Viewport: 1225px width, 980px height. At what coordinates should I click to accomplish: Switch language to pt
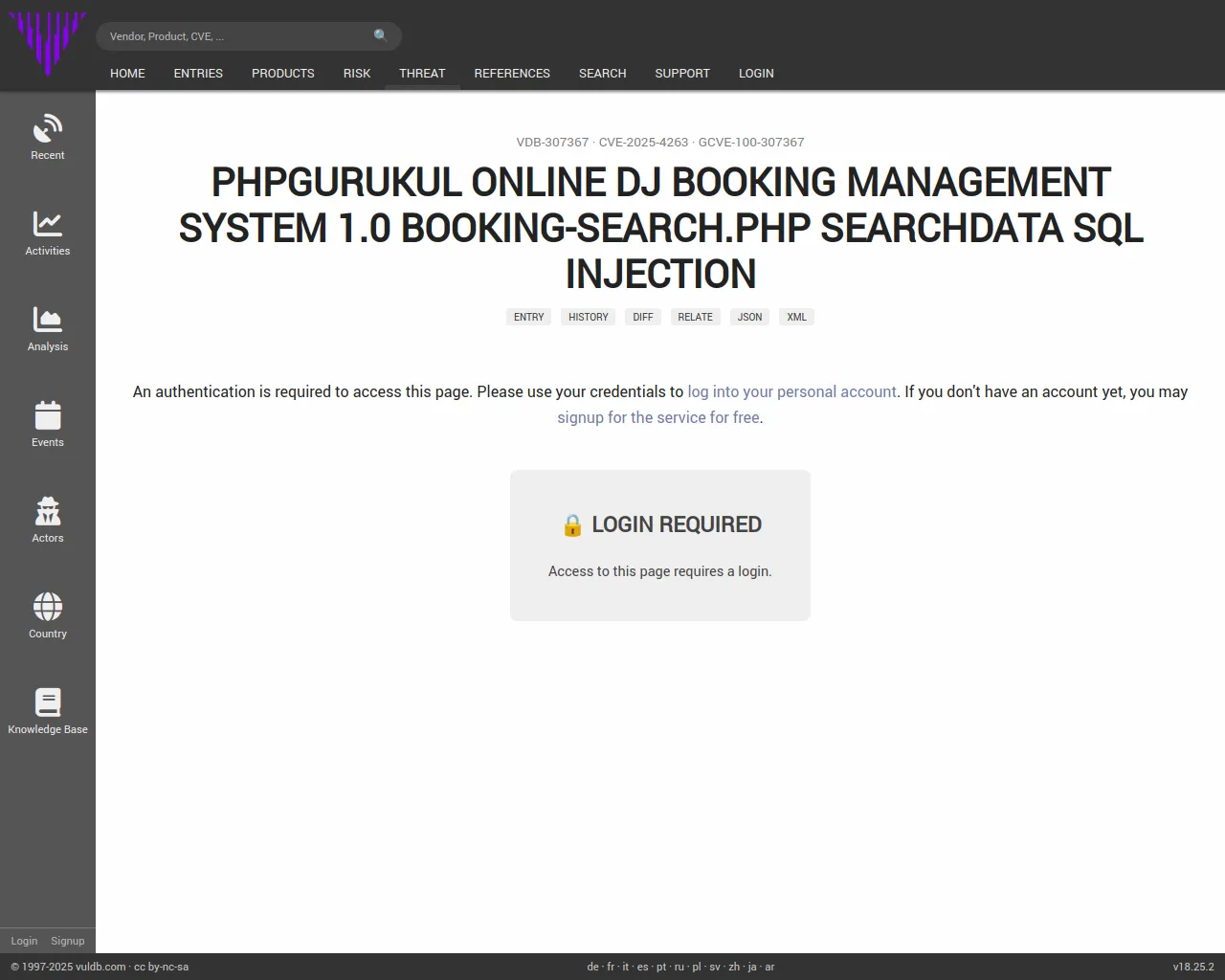[x=661, y=967]
